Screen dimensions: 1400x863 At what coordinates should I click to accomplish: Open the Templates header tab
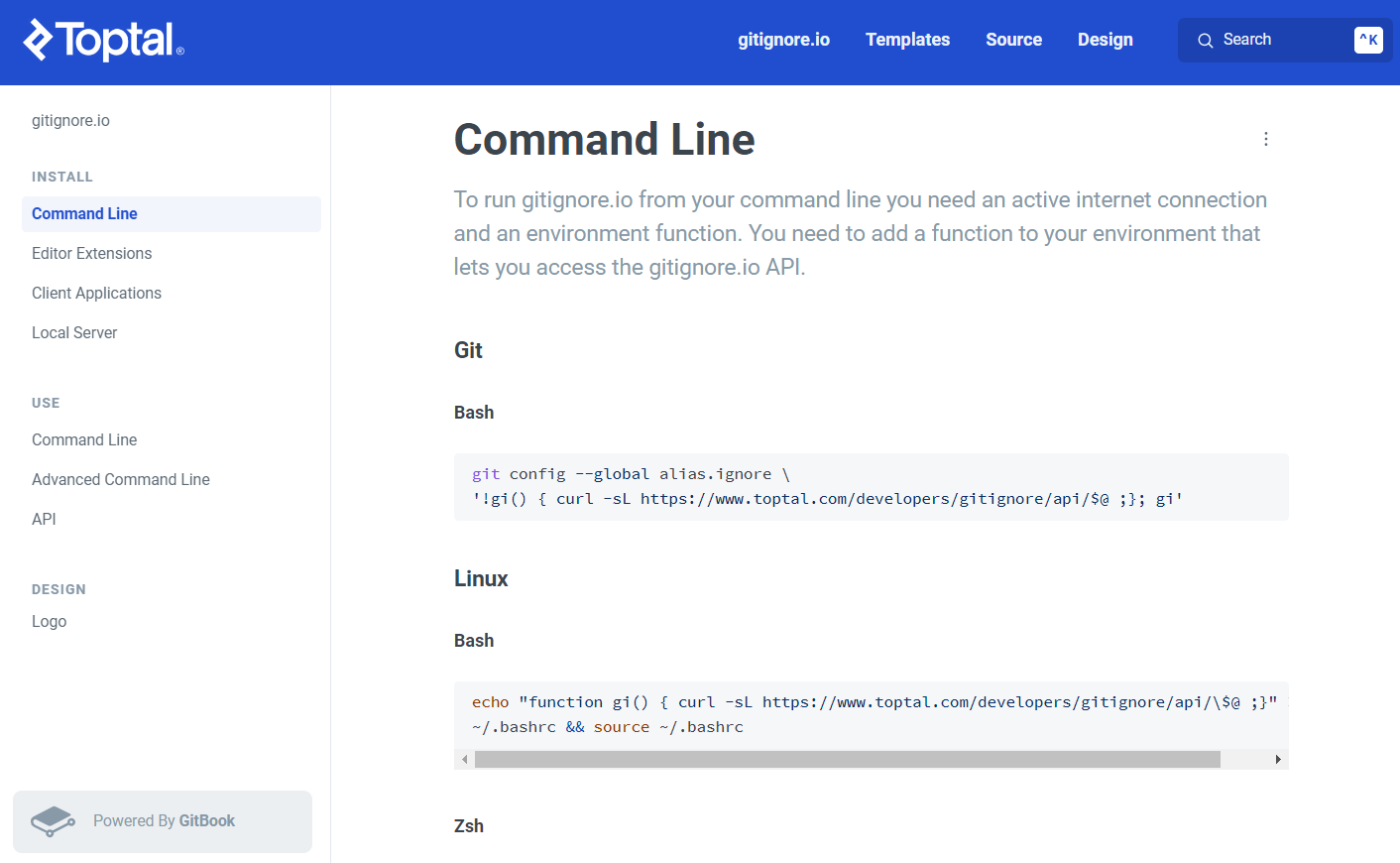coord(907,40)
